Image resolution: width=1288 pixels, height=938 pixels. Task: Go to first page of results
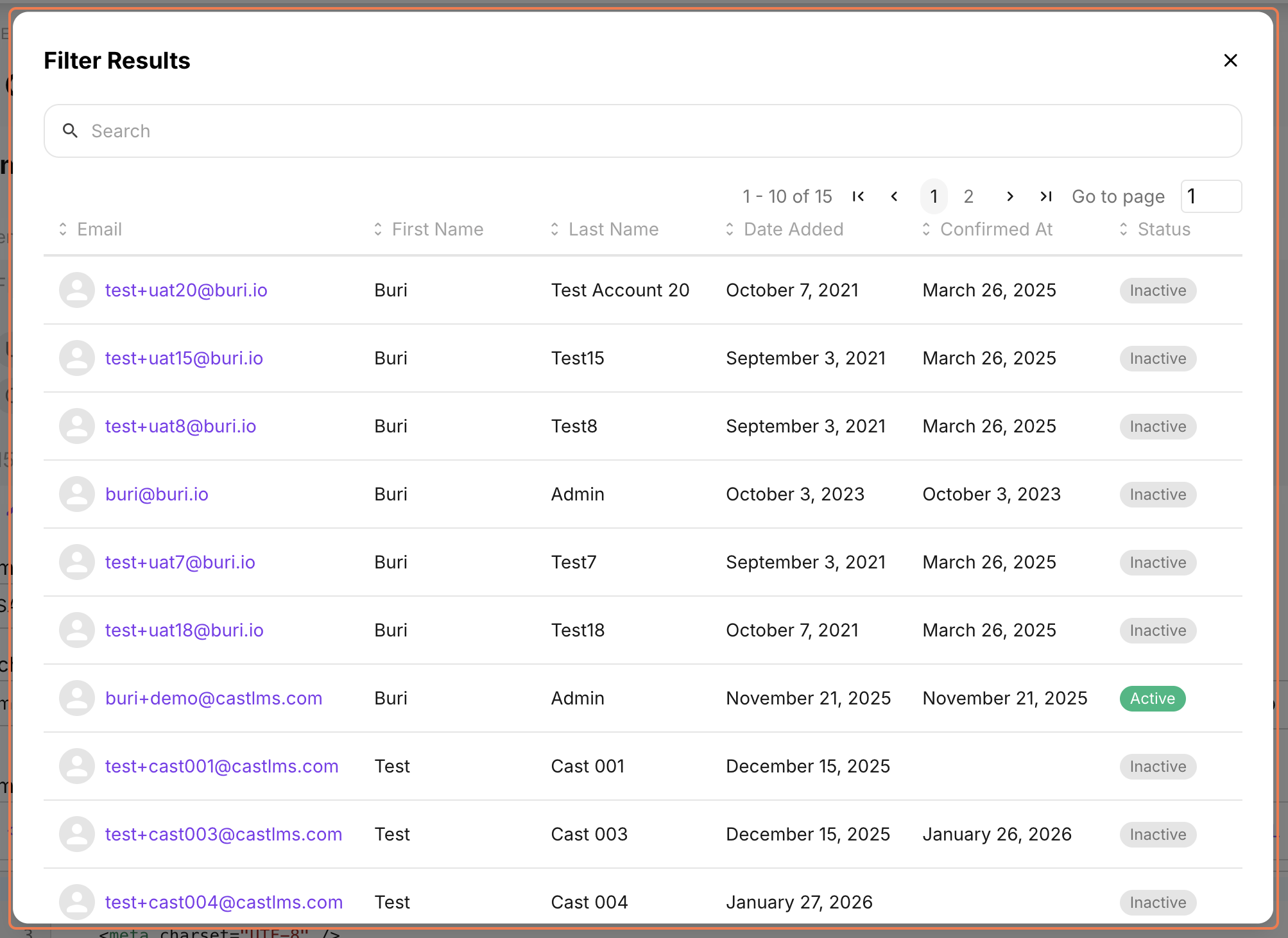coord(858,196)
